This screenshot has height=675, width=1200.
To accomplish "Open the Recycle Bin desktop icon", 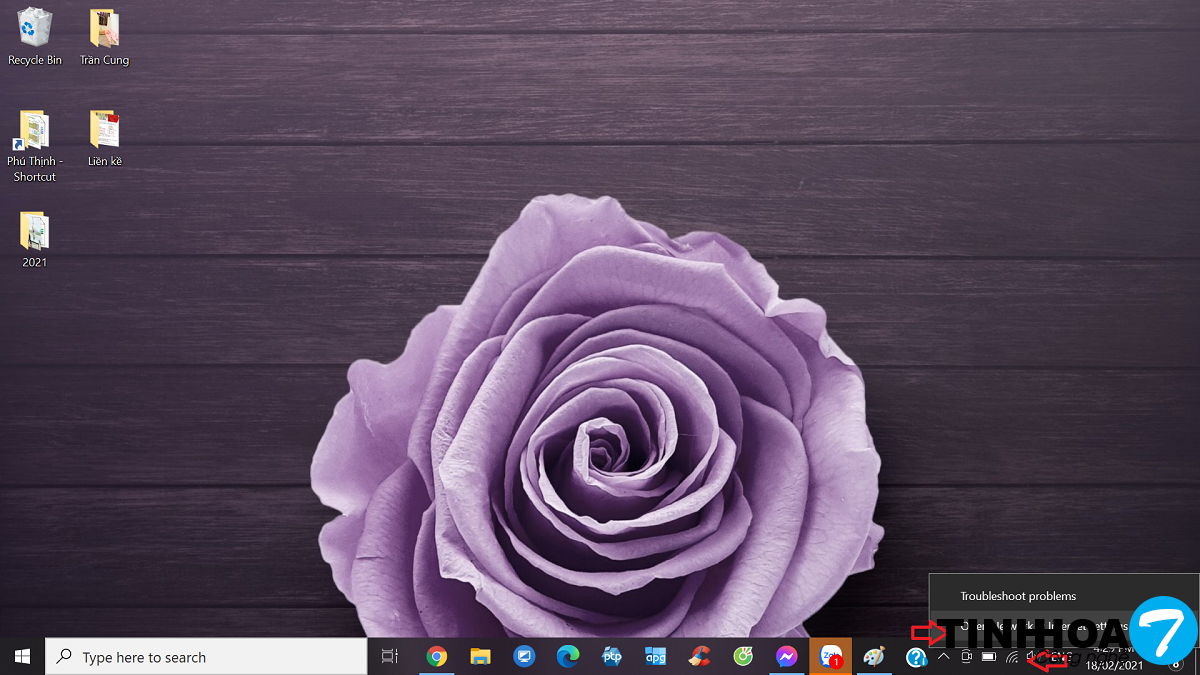I will pos(34,37).
